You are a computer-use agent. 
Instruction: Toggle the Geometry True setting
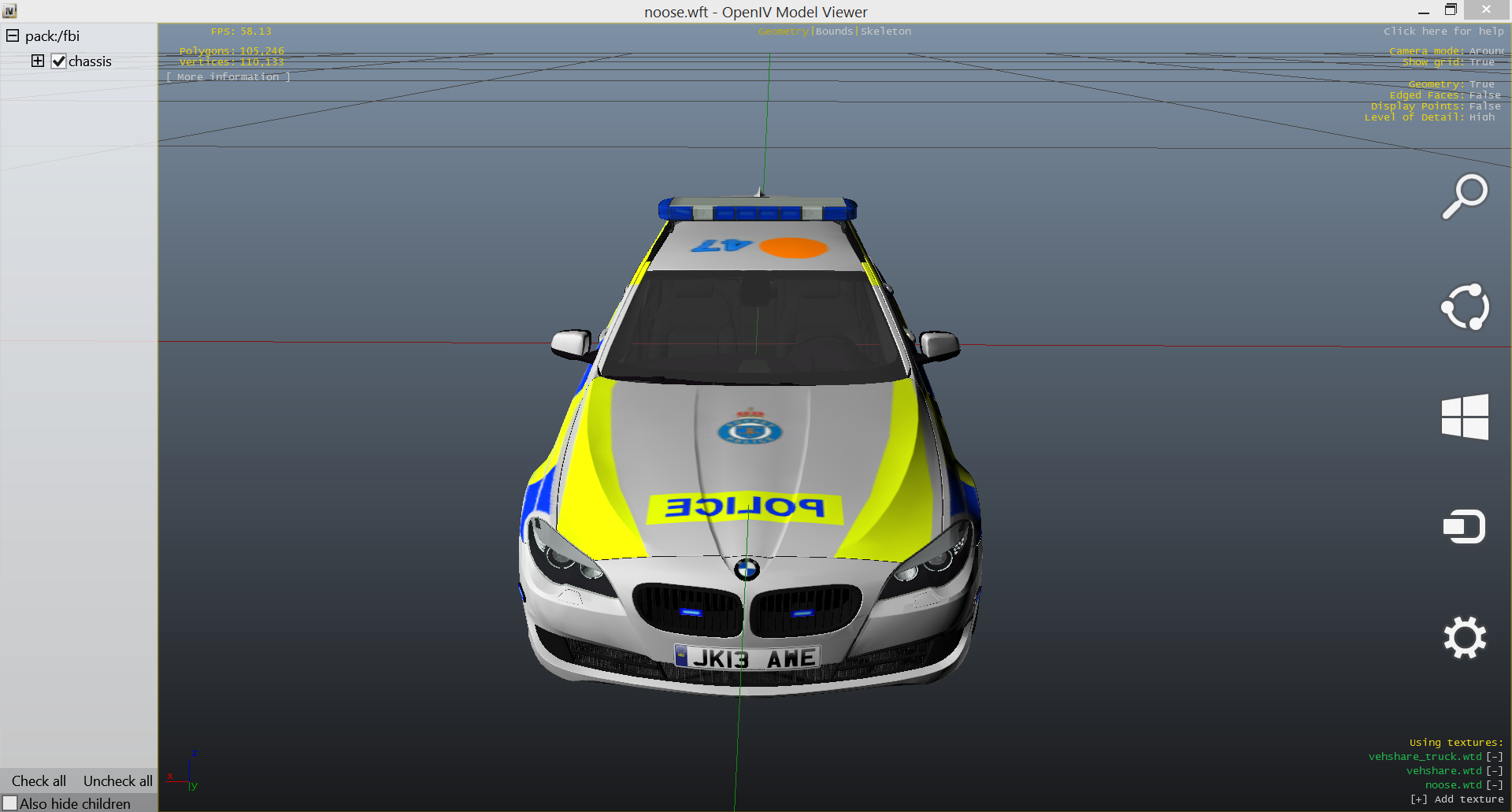1451,84
